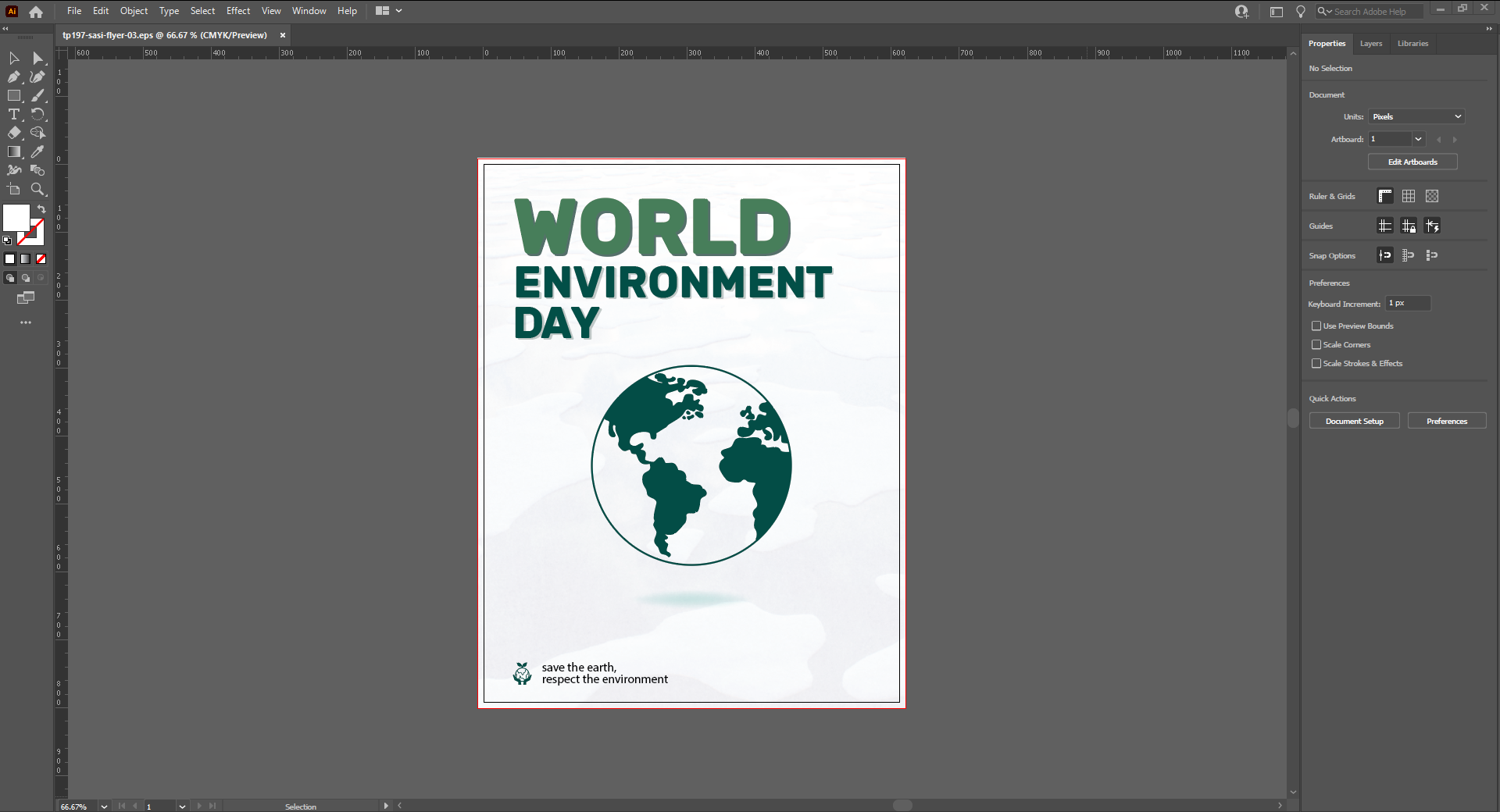The image size is (1500, 812).
Task: Pick the Curvature tool
Action: click(x=37, y=77)
